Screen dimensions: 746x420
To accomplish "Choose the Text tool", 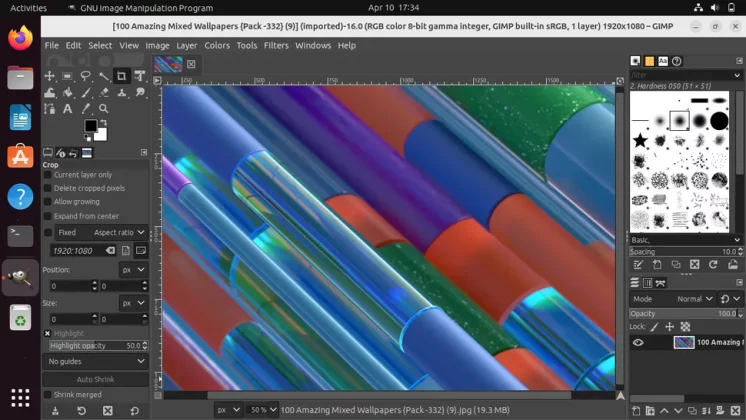I will coord(67,109).
